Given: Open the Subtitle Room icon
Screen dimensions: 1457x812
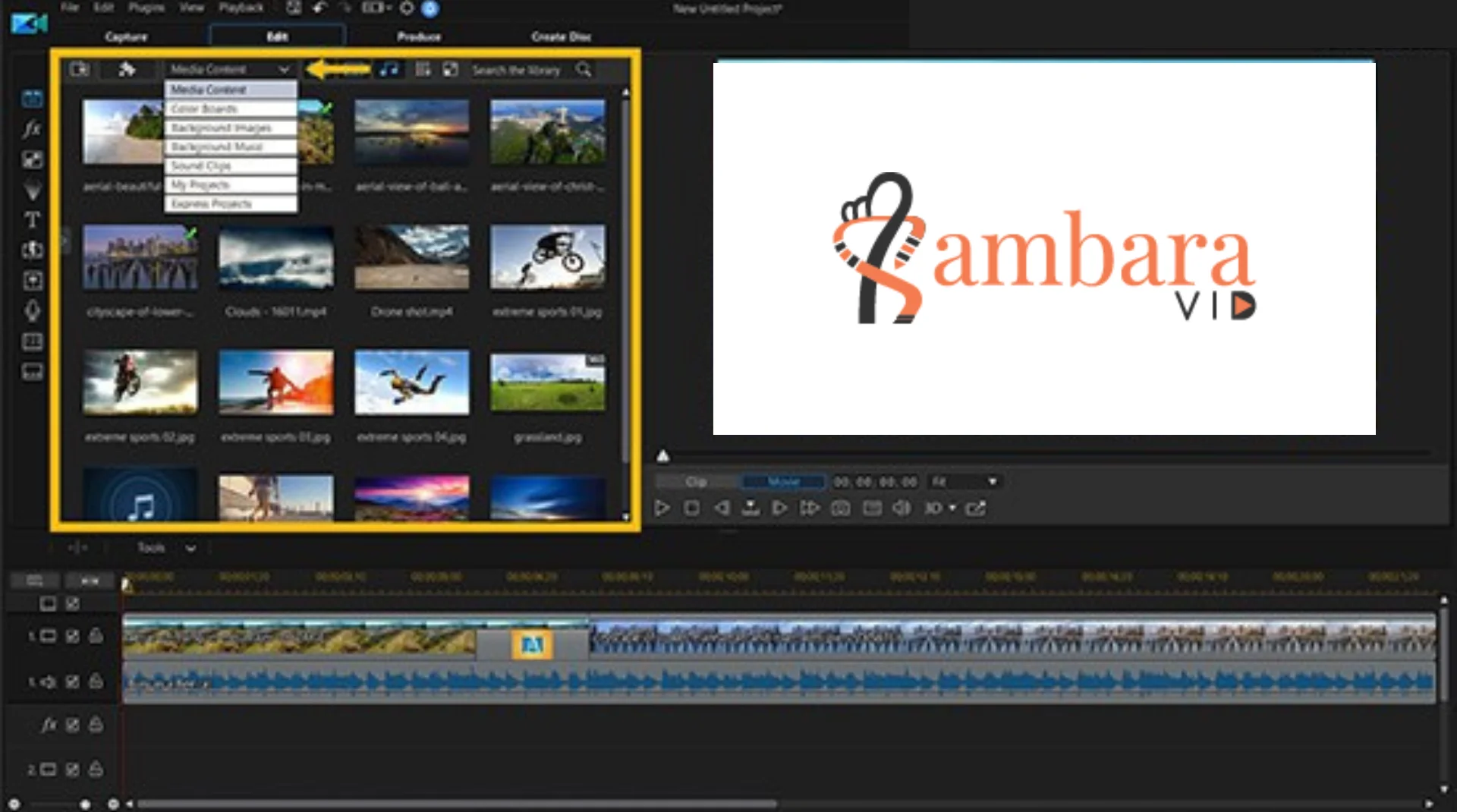Looking at the screenshot, I should tap(32, 372).
